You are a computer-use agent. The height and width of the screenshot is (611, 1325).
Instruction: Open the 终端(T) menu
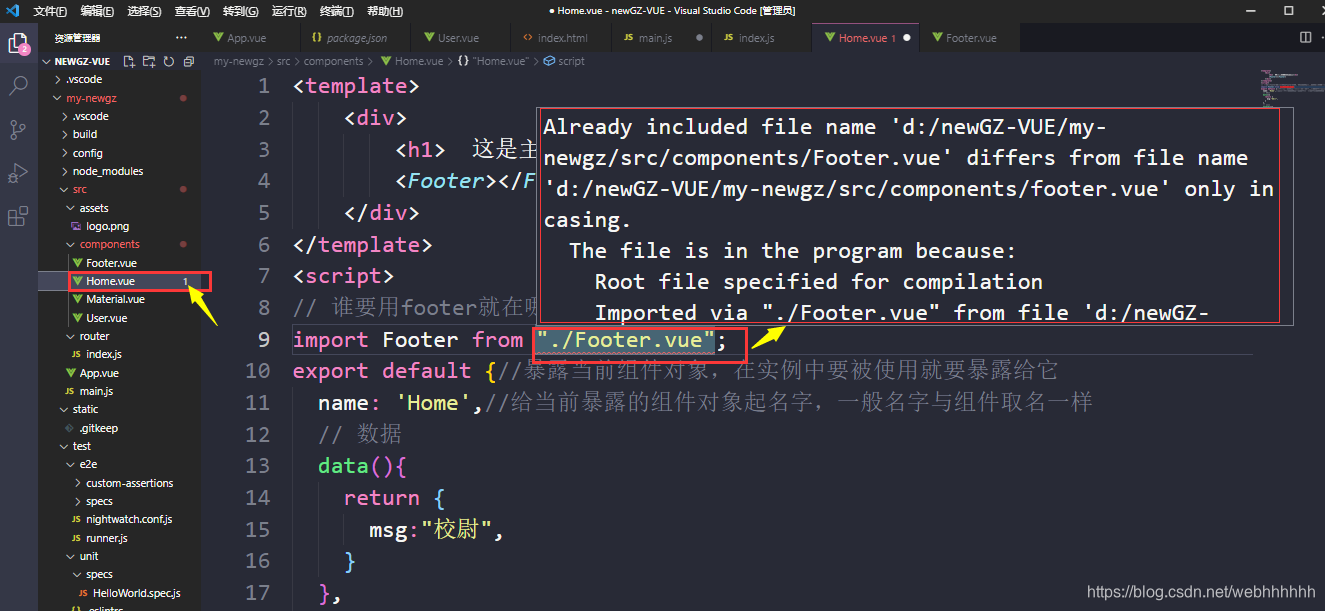tap(337, 11)
